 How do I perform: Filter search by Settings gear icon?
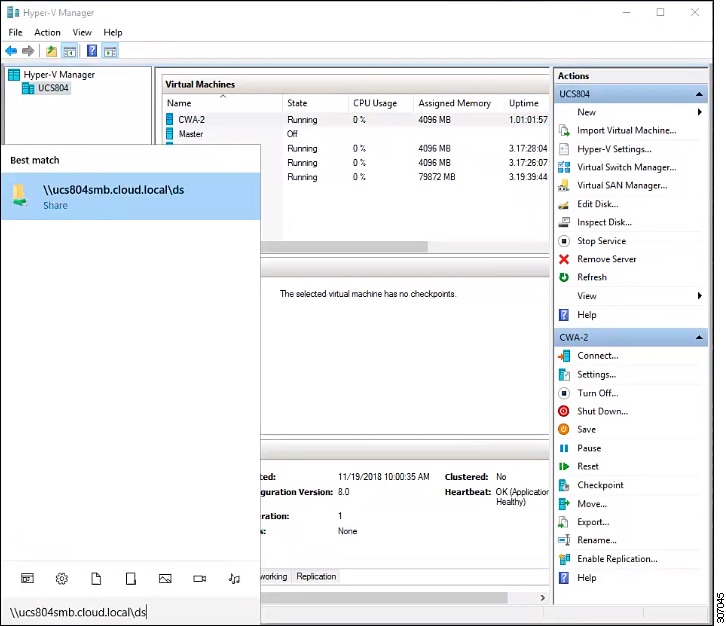(x=62, y=578)
